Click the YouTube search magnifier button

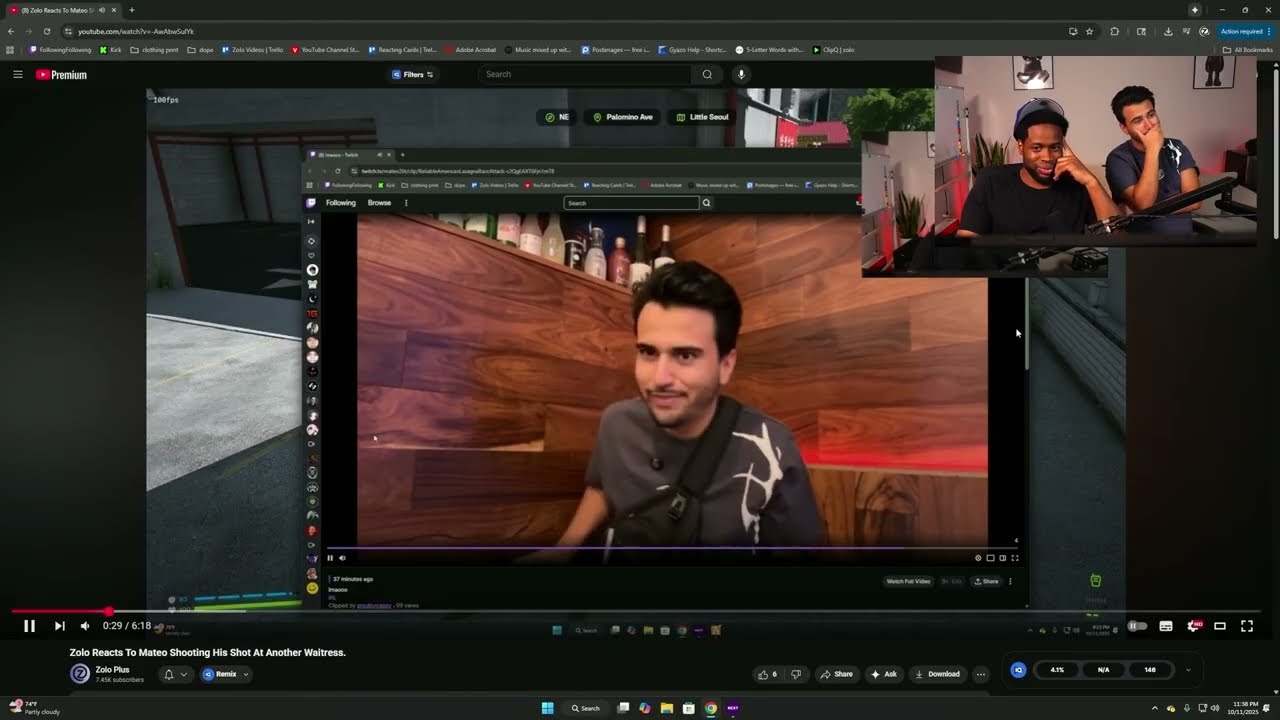707,74
